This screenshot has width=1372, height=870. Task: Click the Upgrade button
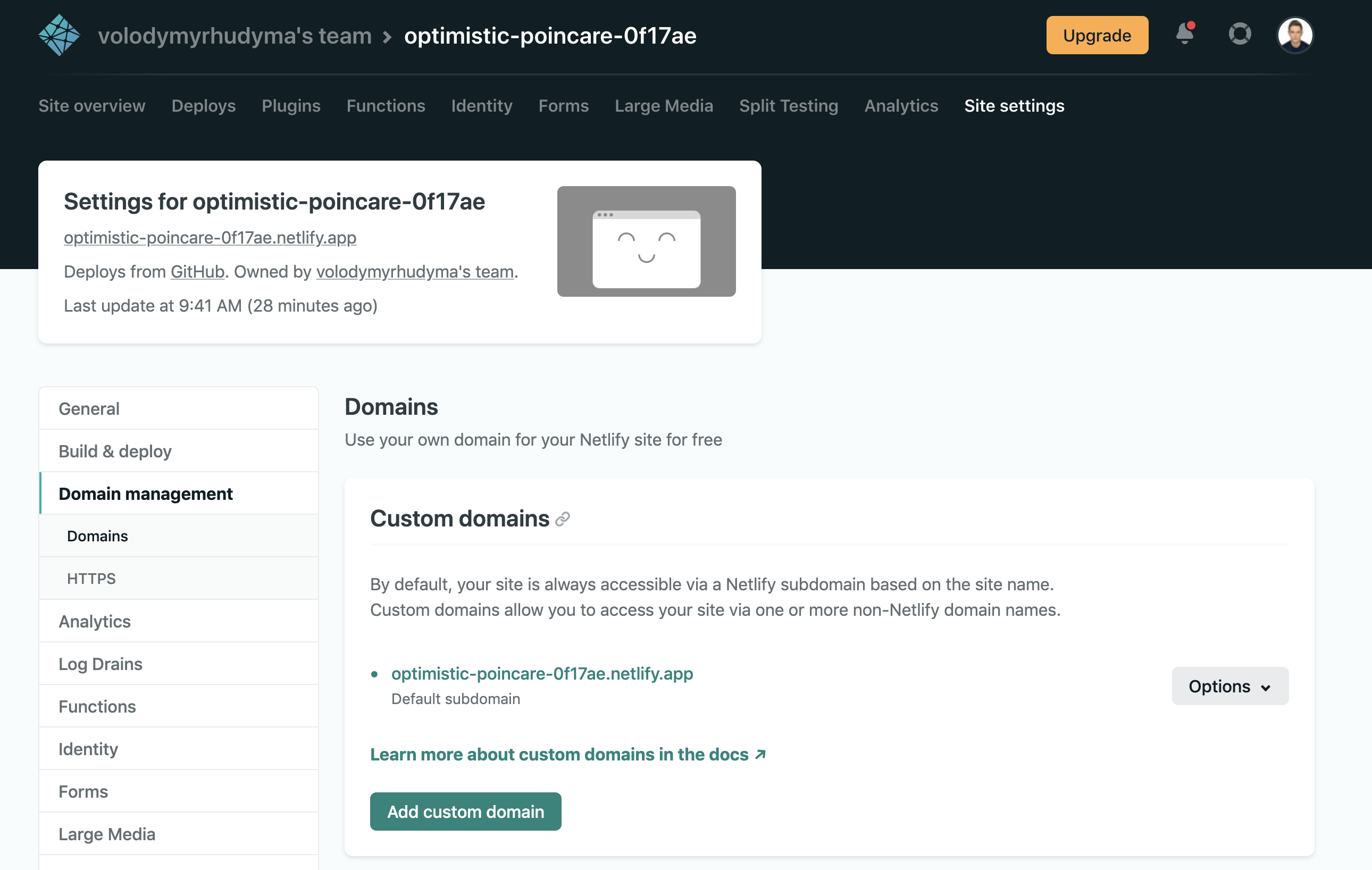[1097, 35]
